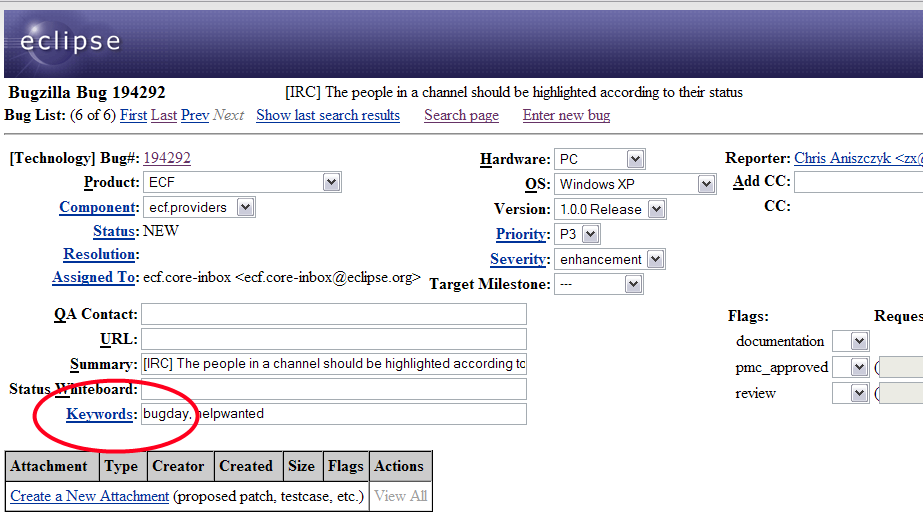Image resolution: width=923 pixels, height=513 pixels.
Task: Open the Target Milestone dropdown
Action: point(599,284)
